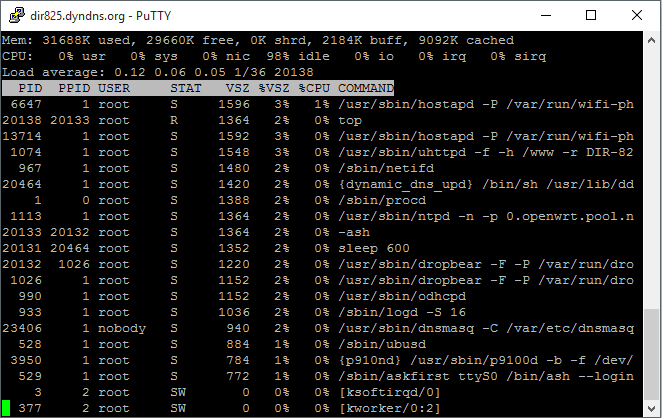Click the {dynamic_dns_upd} command text
662x418 pixels.
pyautogui.click(x=486, y=185)
